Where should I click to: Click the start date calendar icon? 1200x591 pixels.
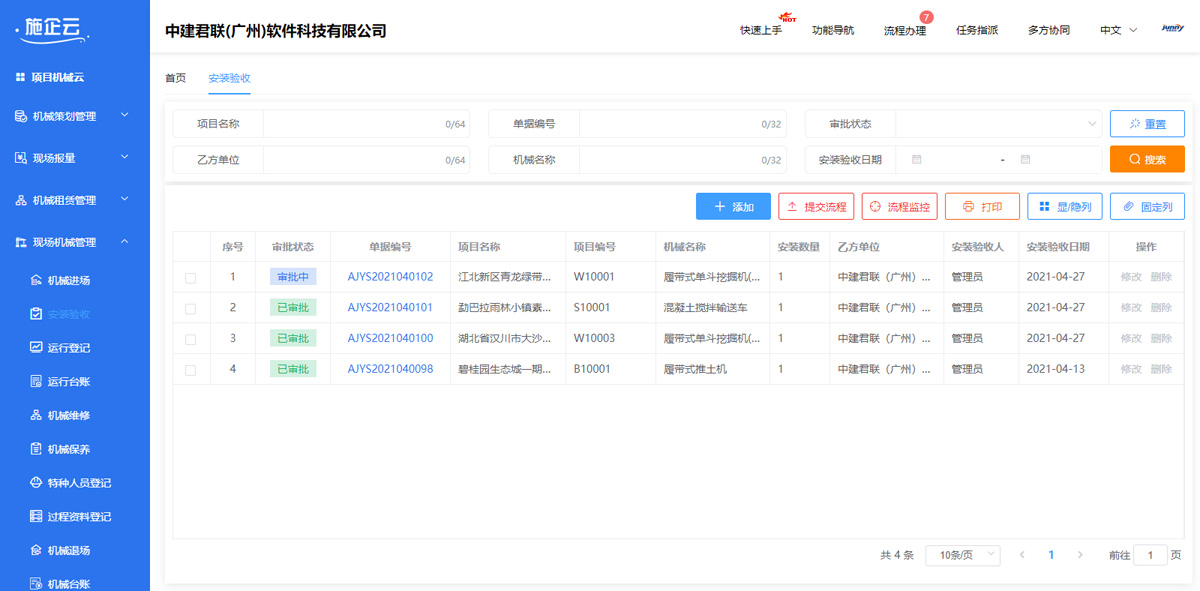917,159
